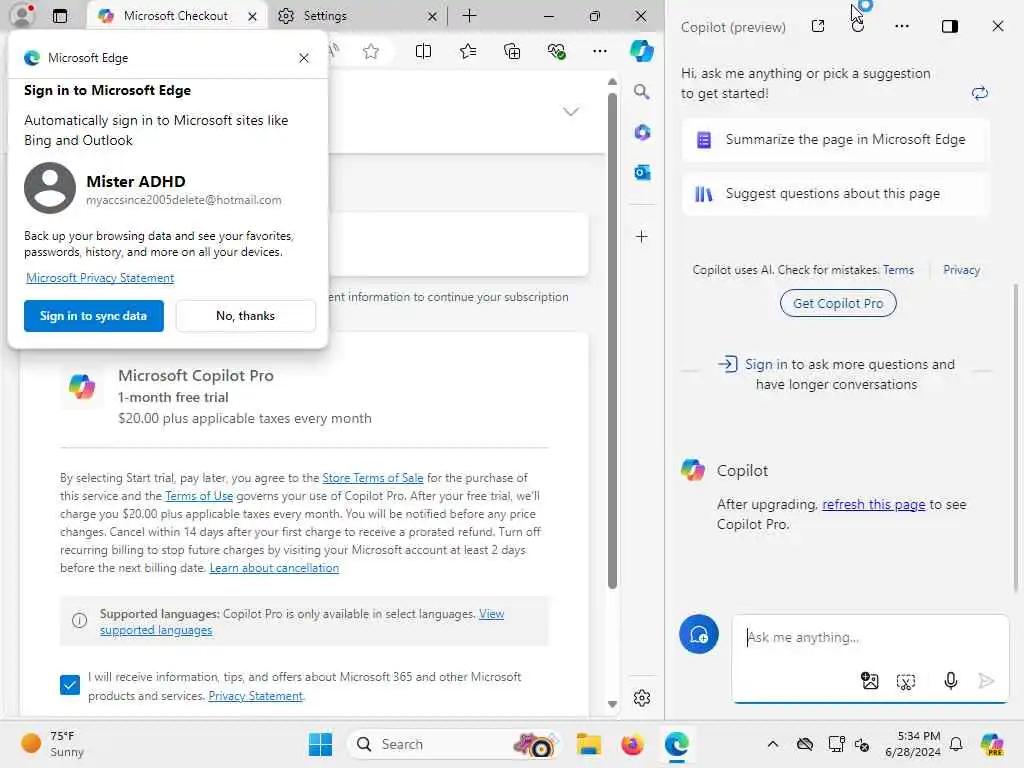Open Copilot Privacy link
The height and width of the screenshot is (768, 1024).
(961, 270)
